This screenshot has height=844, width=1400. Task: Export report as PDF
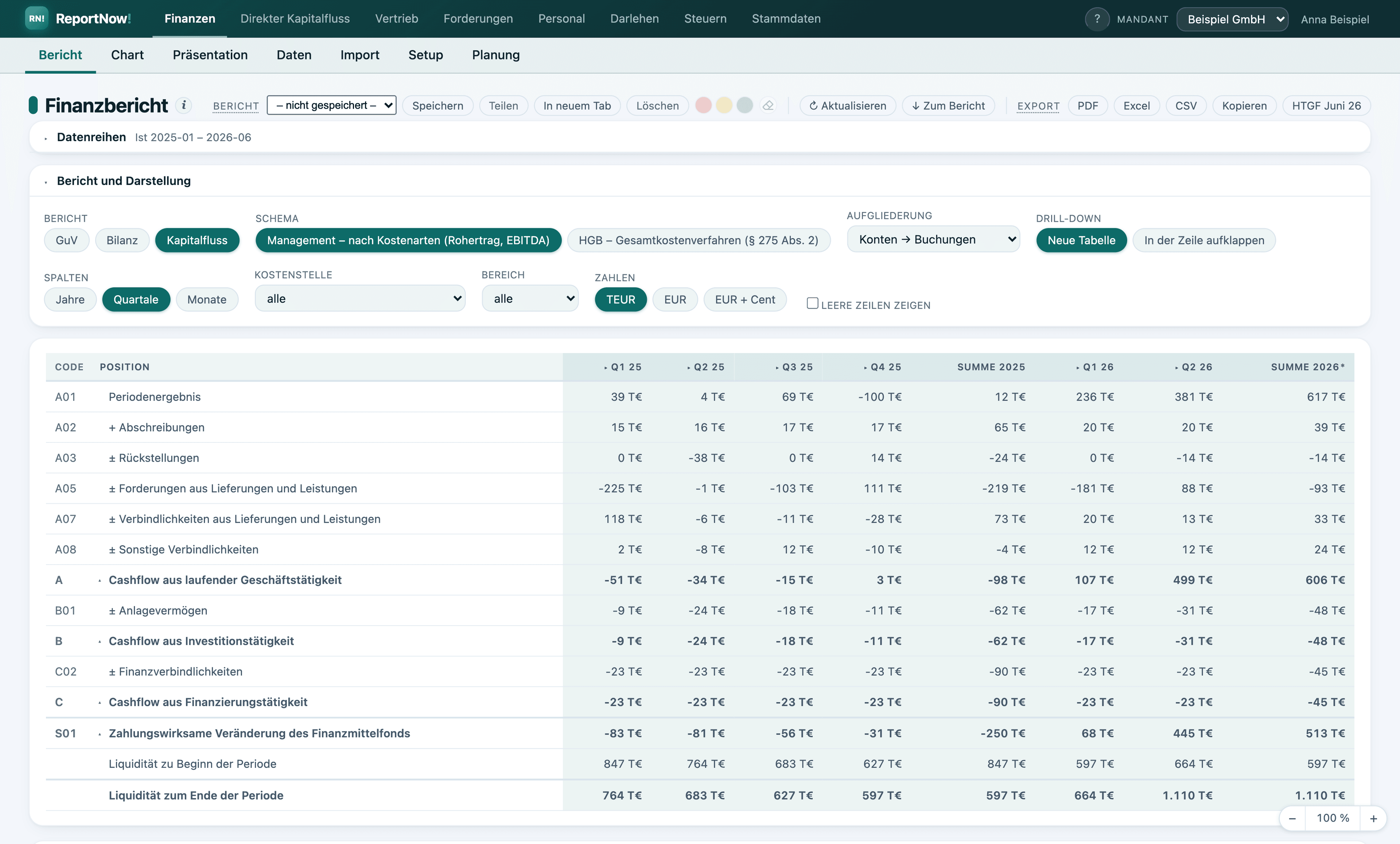click(1088, 106)
